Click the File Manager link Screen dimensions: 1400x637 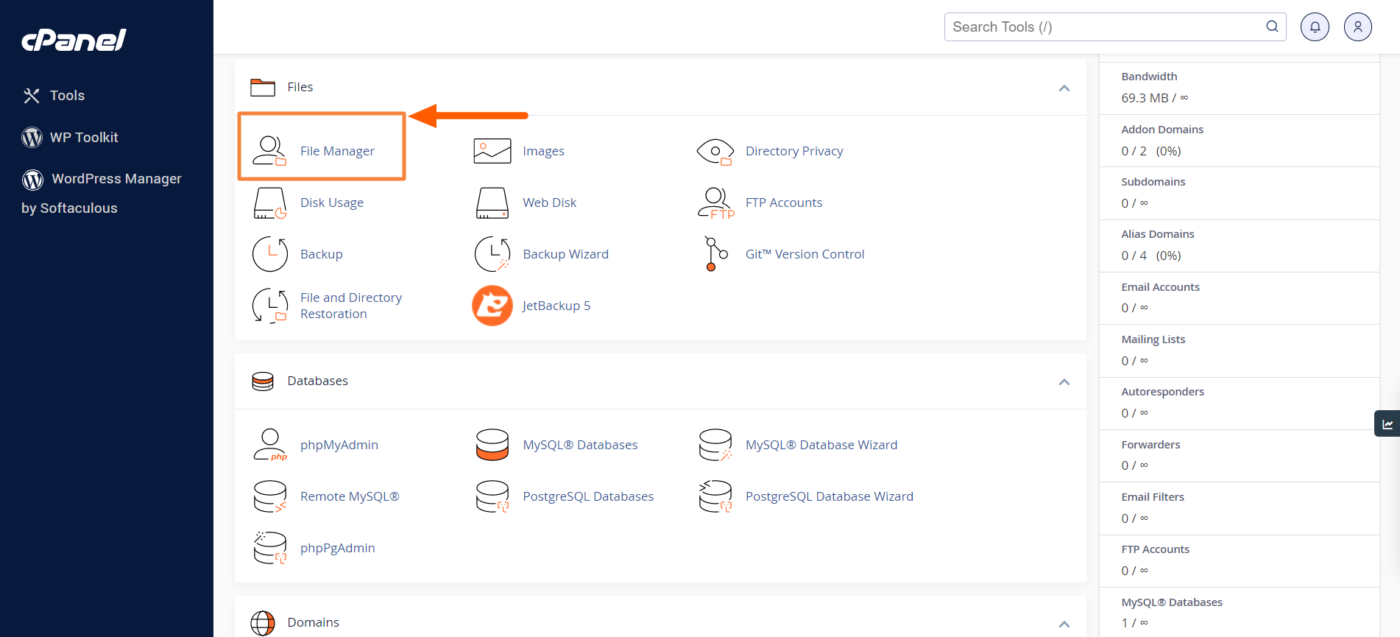pos(337,151)
